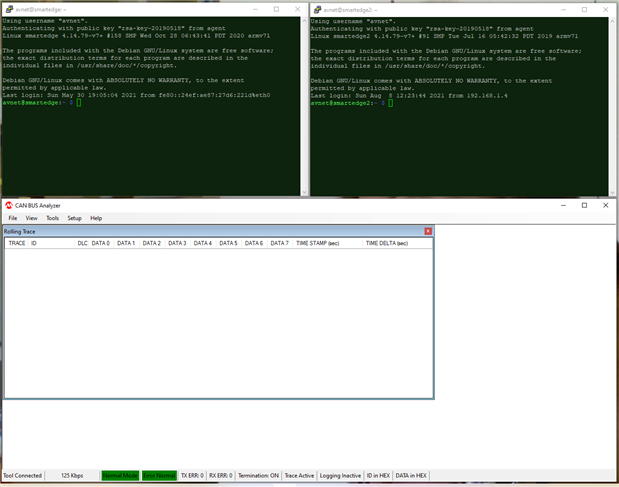Screen dimensions: 619x487
Task: Open the Setup menu
Action: tap(74, 218)
